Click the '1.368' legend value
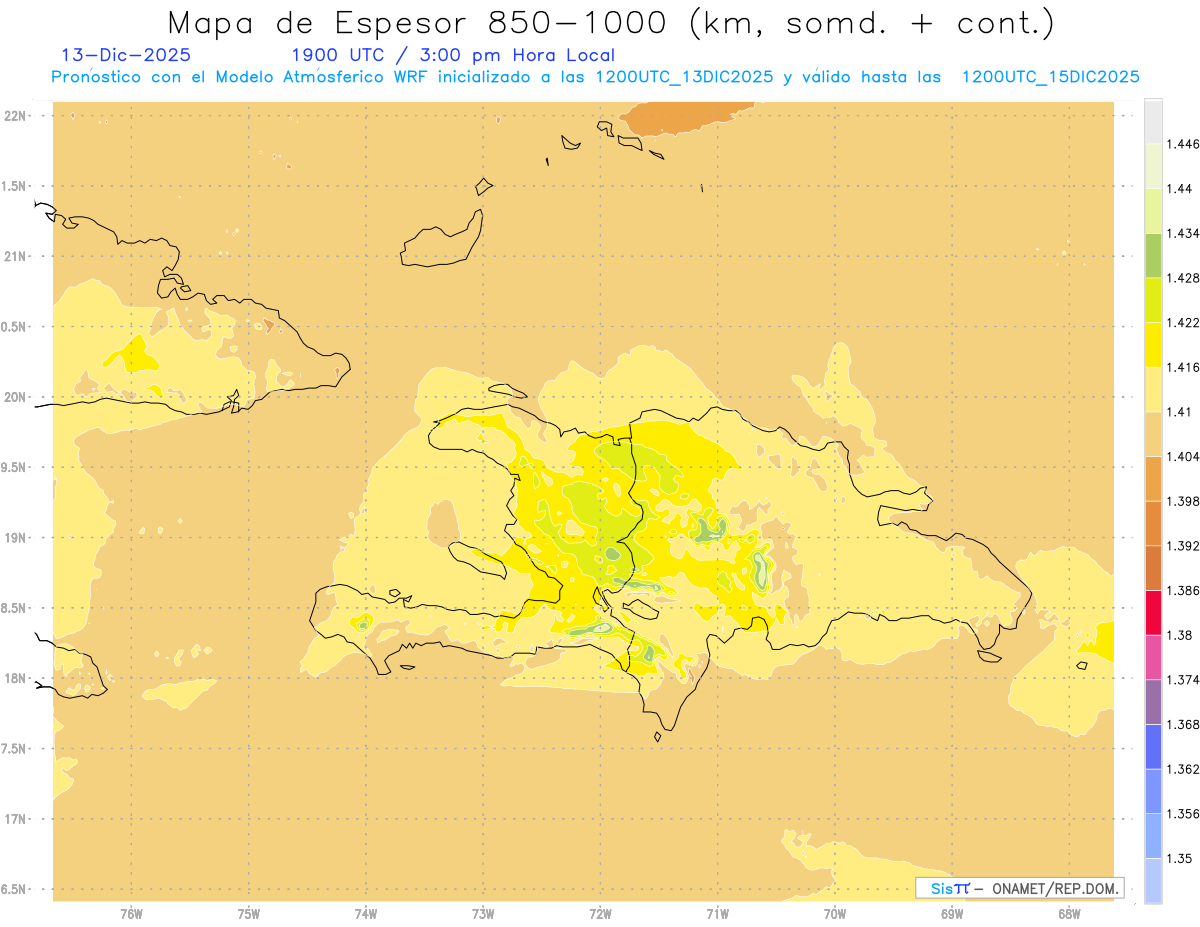1200x927 pixels. coord(1183,724)
